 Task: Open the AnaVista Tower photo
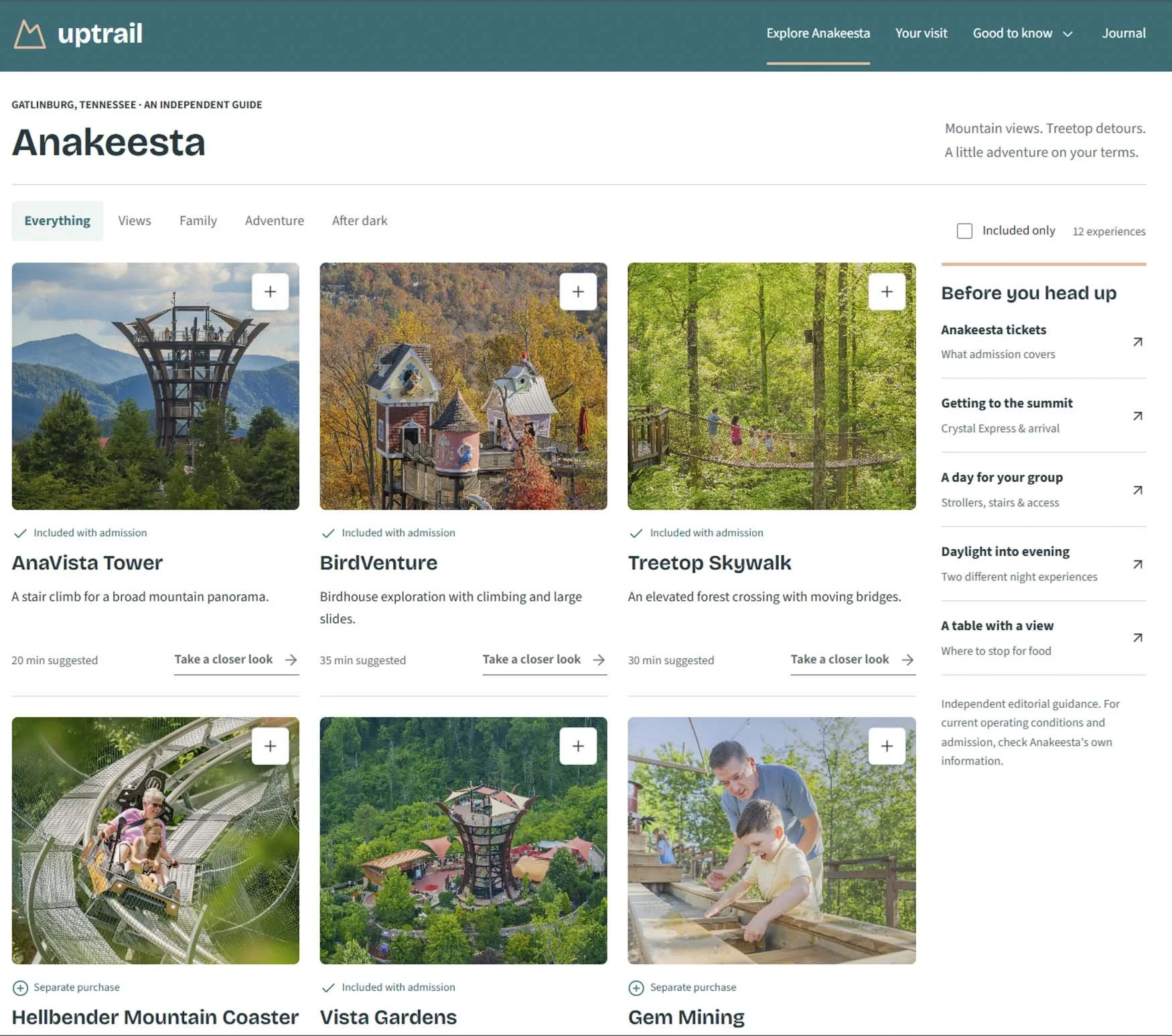tap(155, 386)
